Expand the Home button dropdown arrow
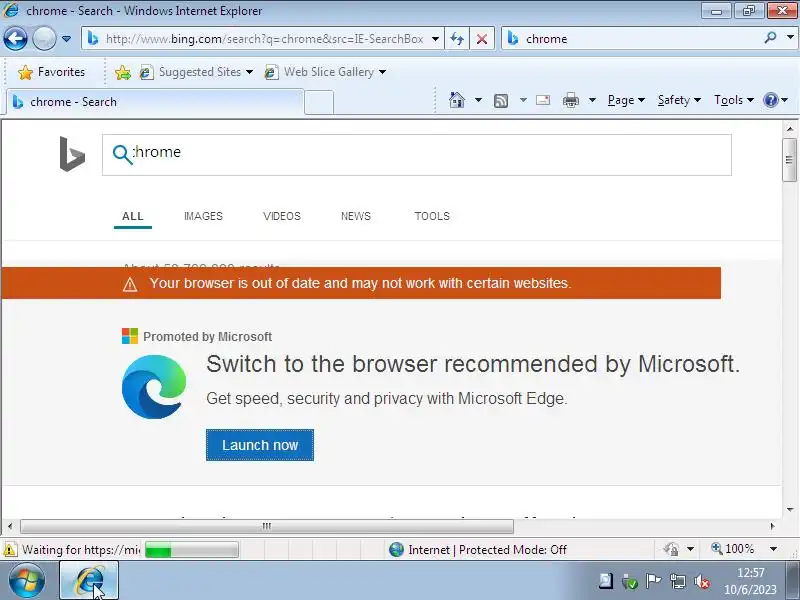 [x=478, y=100]
